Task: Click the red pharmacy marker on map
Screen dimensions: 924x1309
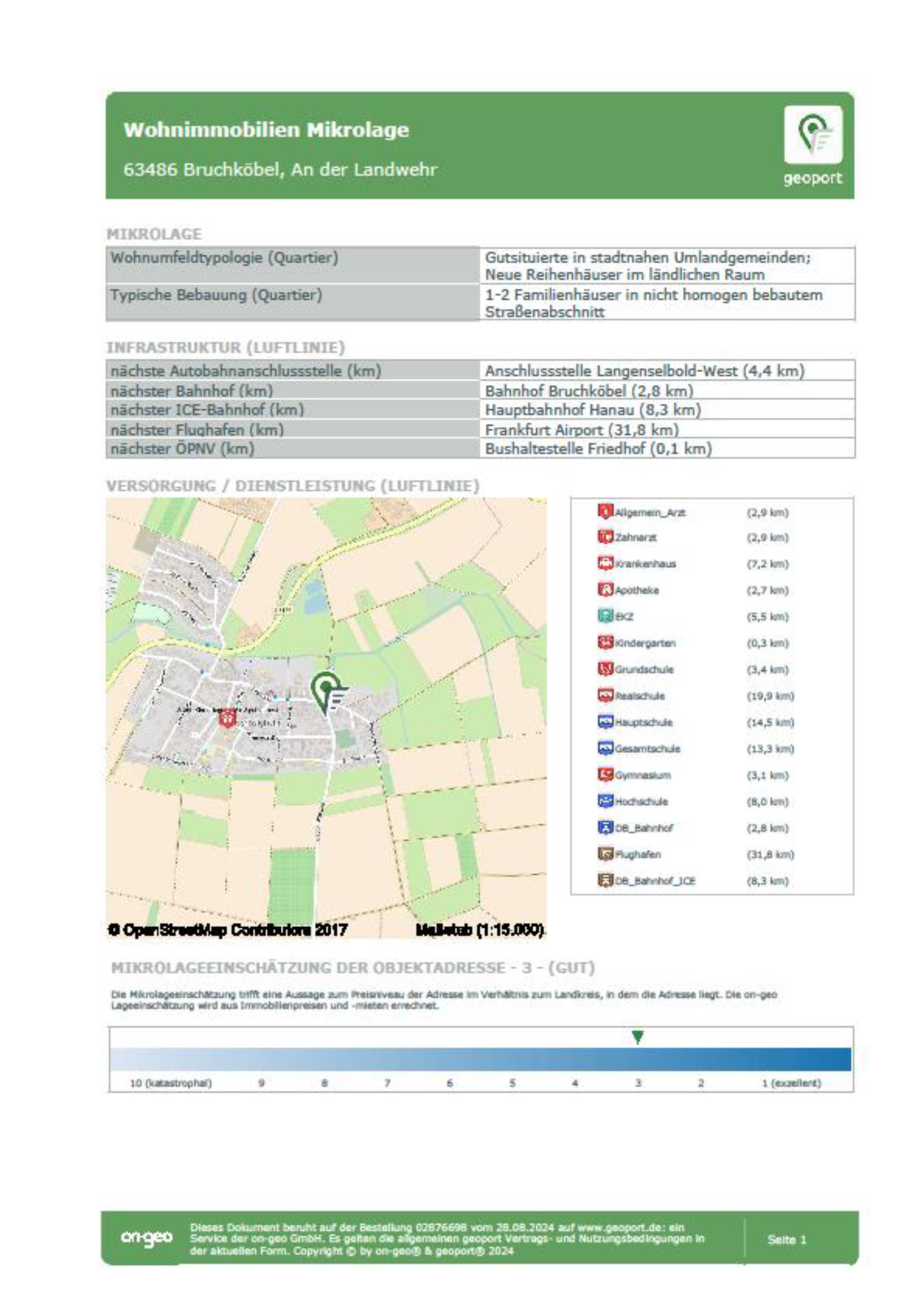Action: (227, 719)
